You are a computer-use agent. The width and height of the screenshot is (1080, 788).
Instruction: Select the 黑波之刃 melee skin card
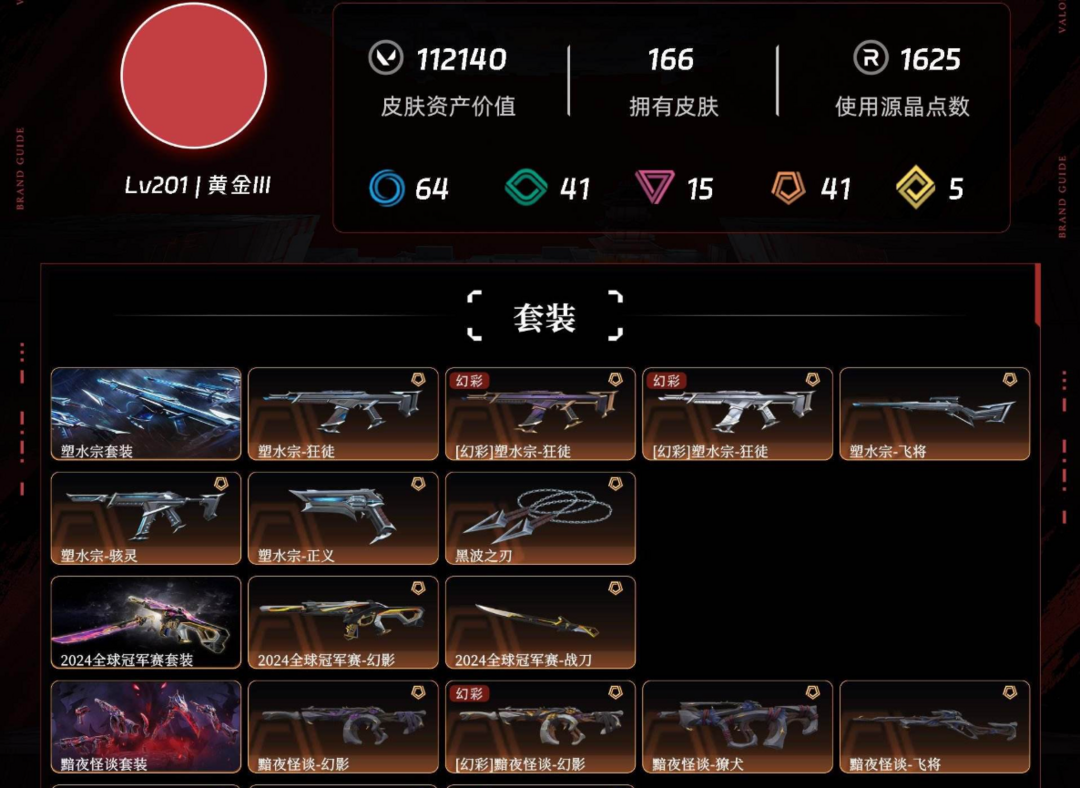click(x=540, y=518)
